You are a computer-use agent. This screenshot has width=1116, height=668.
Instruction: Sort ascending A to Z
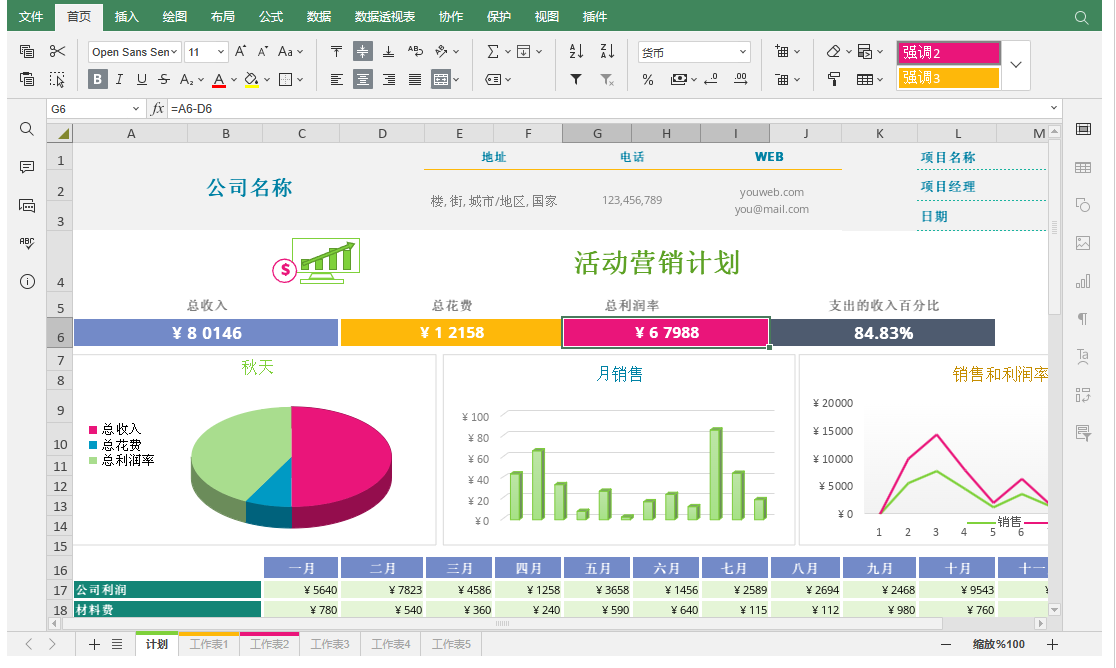(x=577, y=51)
